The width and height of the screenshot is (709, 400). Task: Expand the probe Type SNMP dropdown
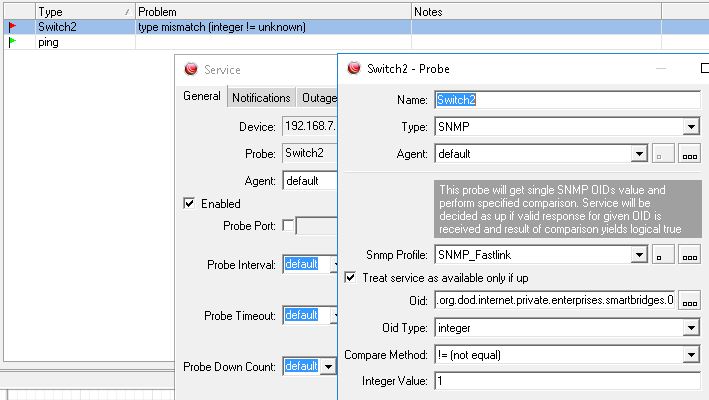click(691, 127)
